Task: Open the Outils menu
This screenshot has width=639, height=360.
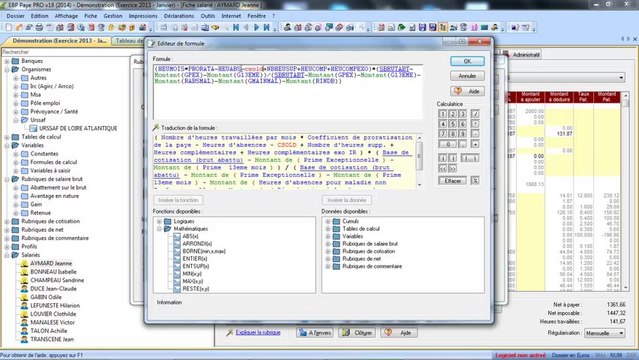Action: pos(208,16)
